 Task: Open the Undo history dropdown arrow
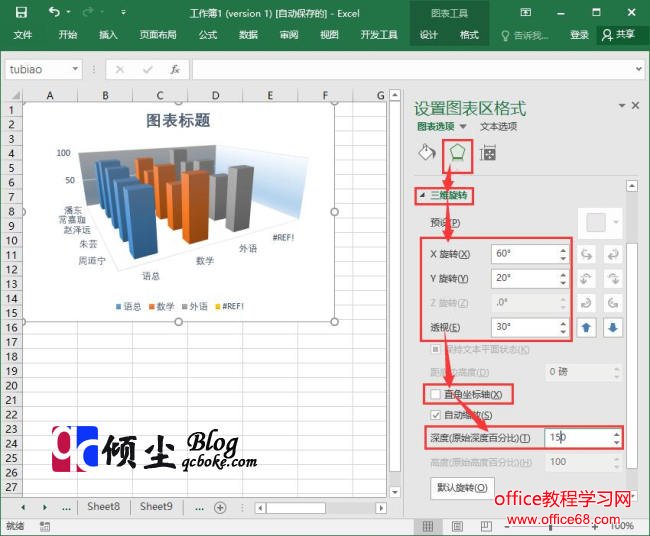tap(68, 12)
